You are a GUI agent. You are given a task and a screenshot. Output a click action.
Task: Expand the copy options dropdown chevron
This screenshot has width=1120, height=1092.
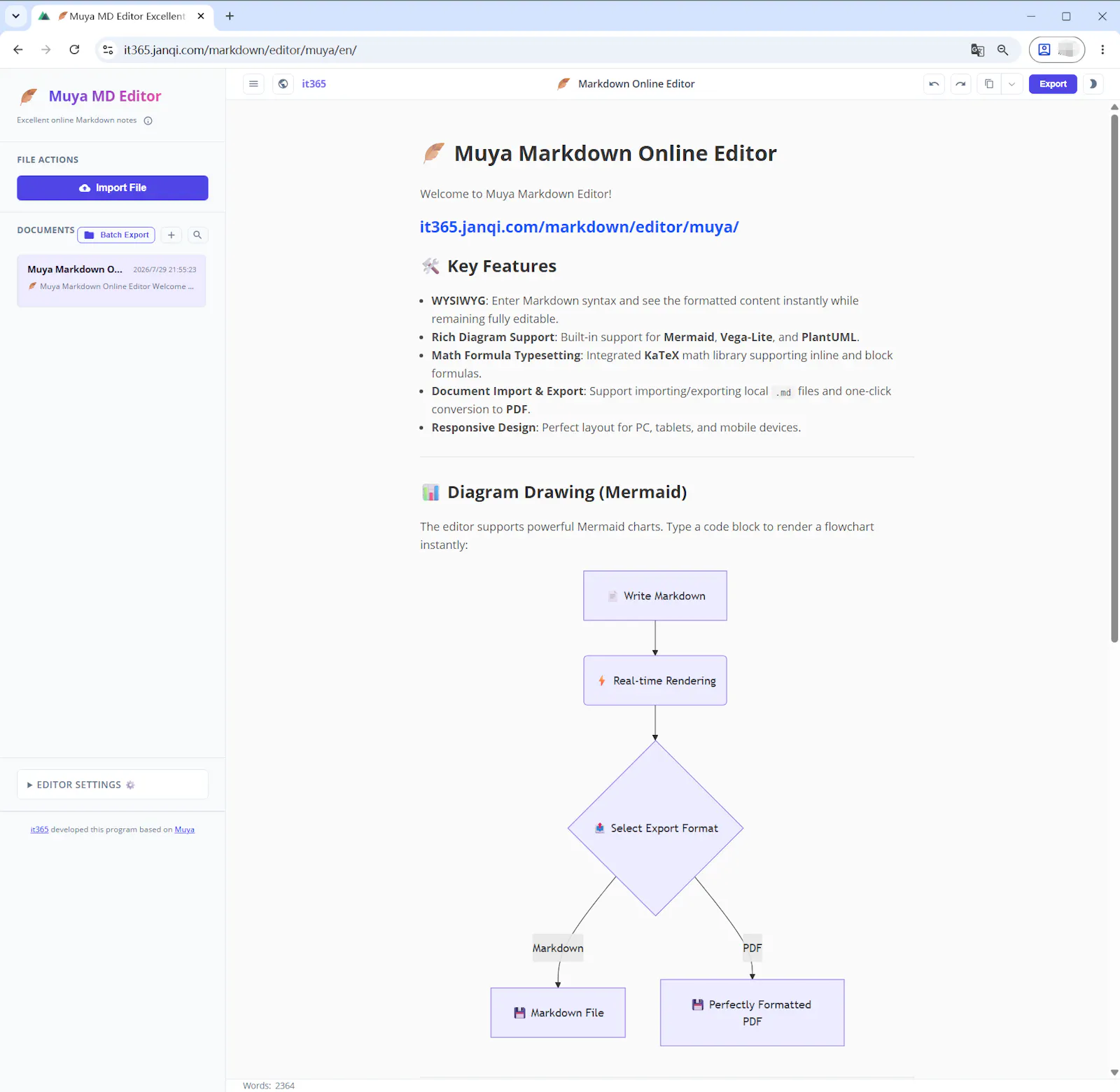[x=1011, y=84]
